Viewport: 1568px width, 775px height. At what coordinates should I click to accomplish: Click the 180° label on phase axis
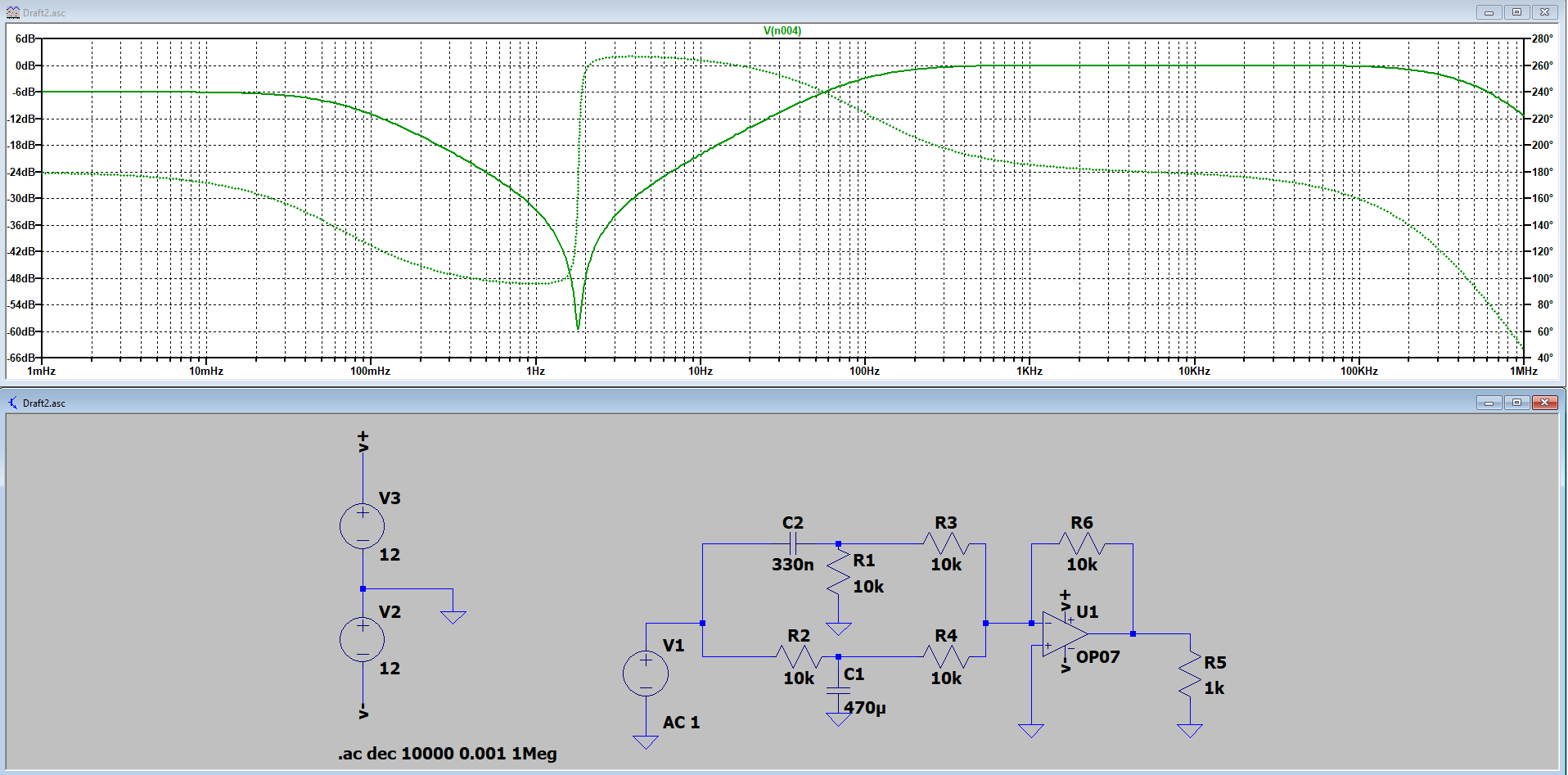pyautogui.click(x=1542, y=172)
